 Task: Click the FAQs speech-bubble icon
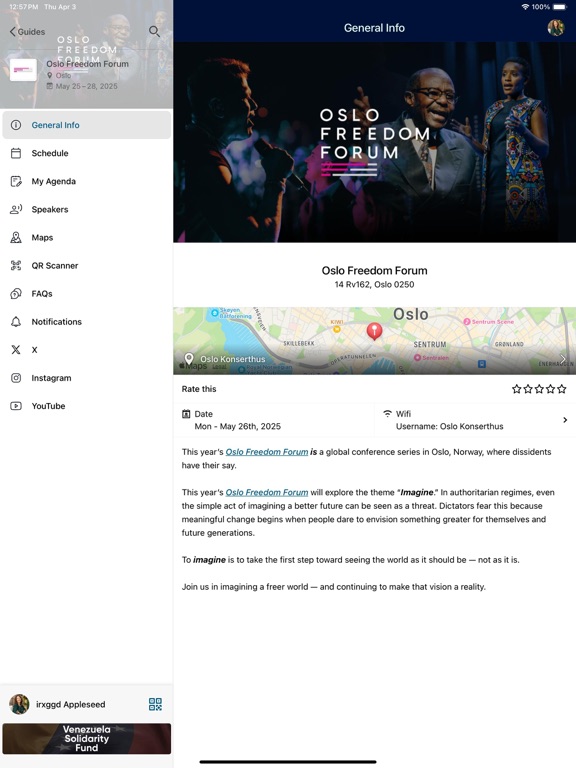[x=16, y=293]
